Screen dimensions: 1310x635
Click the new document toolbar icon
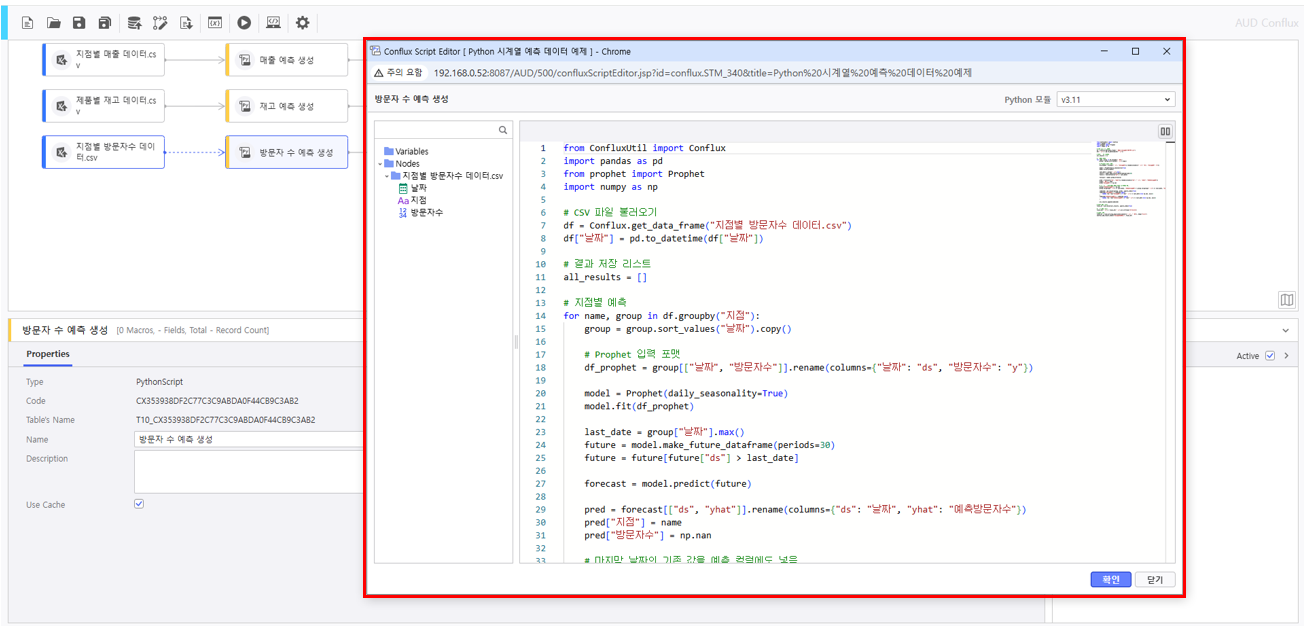click(x=28, y=23)
